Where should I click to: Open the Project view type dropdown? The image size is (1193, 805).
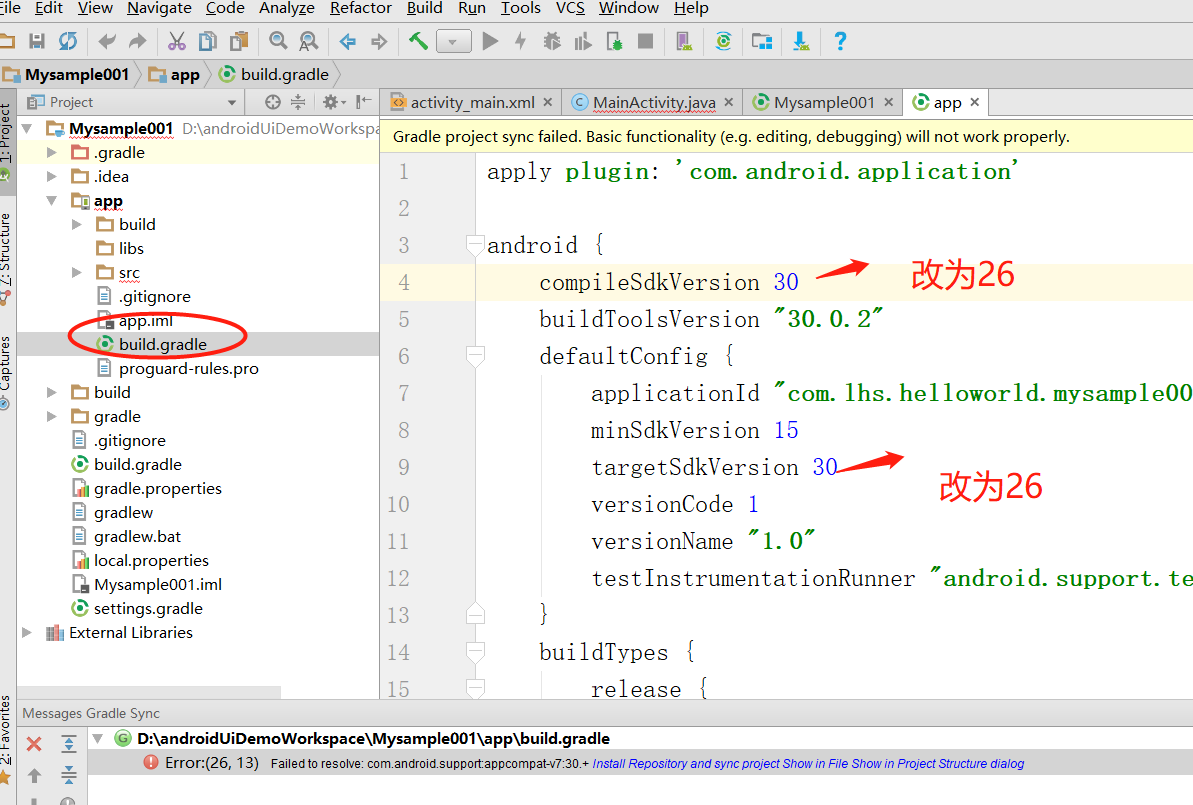231,102
